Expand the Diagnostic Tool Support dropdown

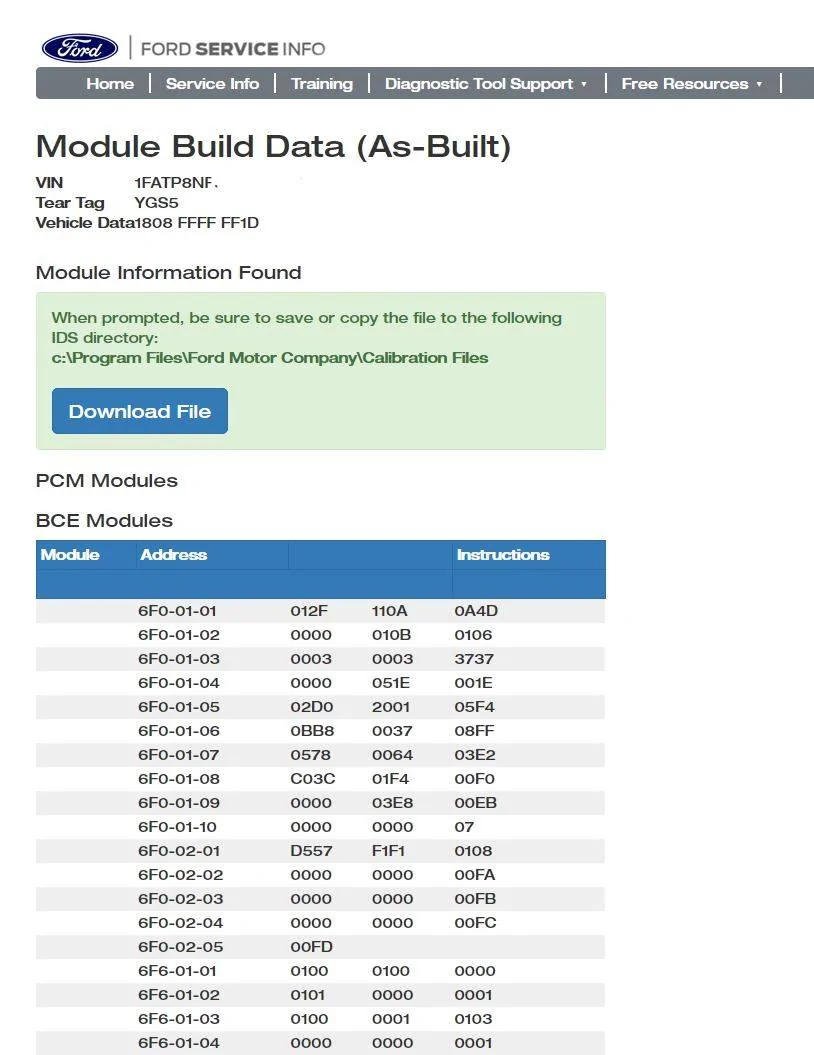[486, 83]
